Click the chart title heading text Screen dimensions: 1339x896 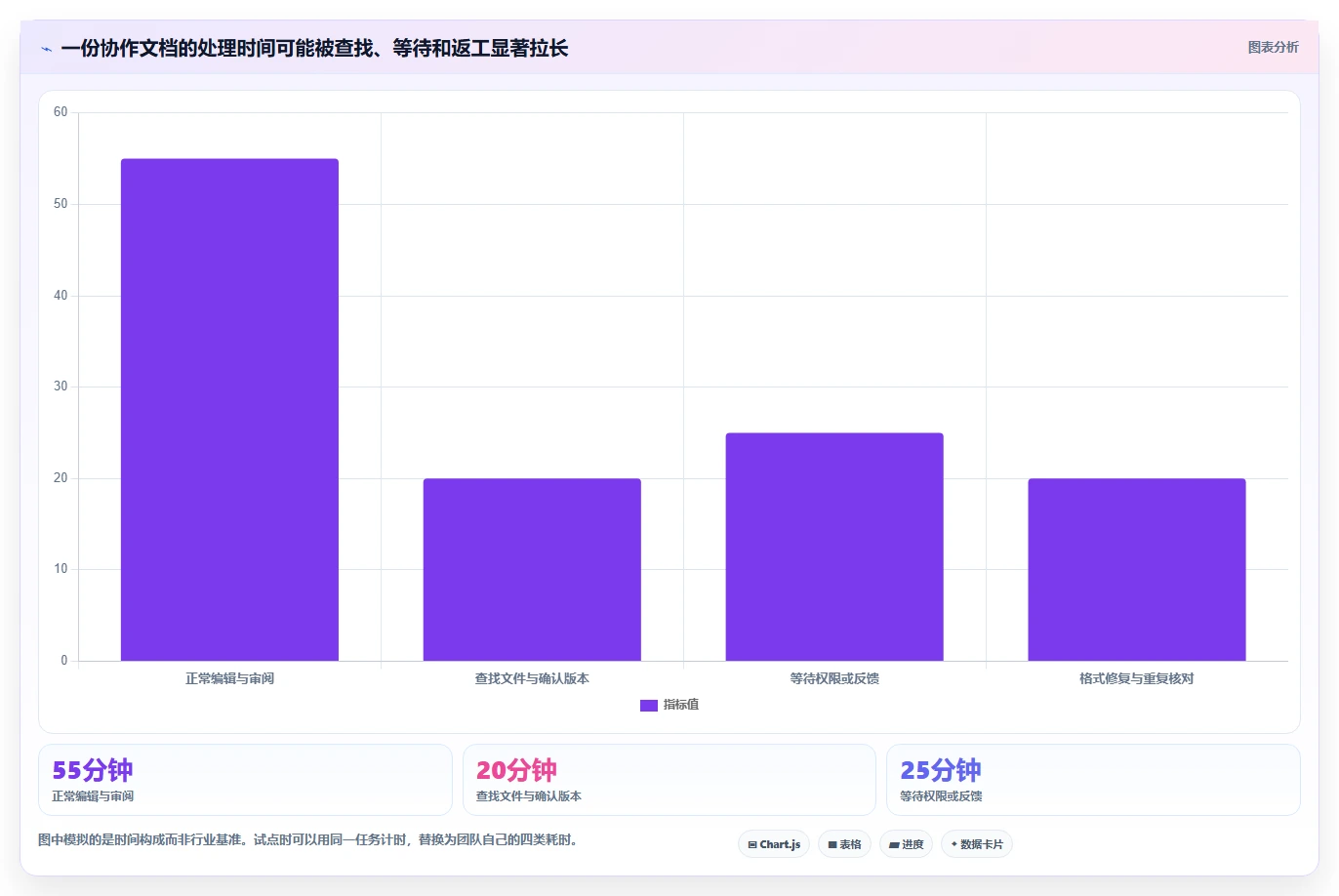pos(314,48)
